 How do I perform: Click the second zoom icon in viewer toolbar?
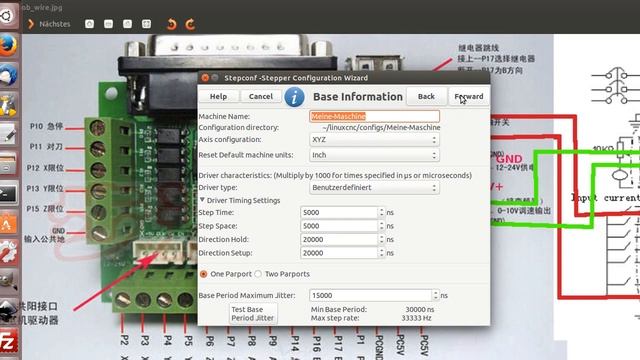click(x=109, y=24)
